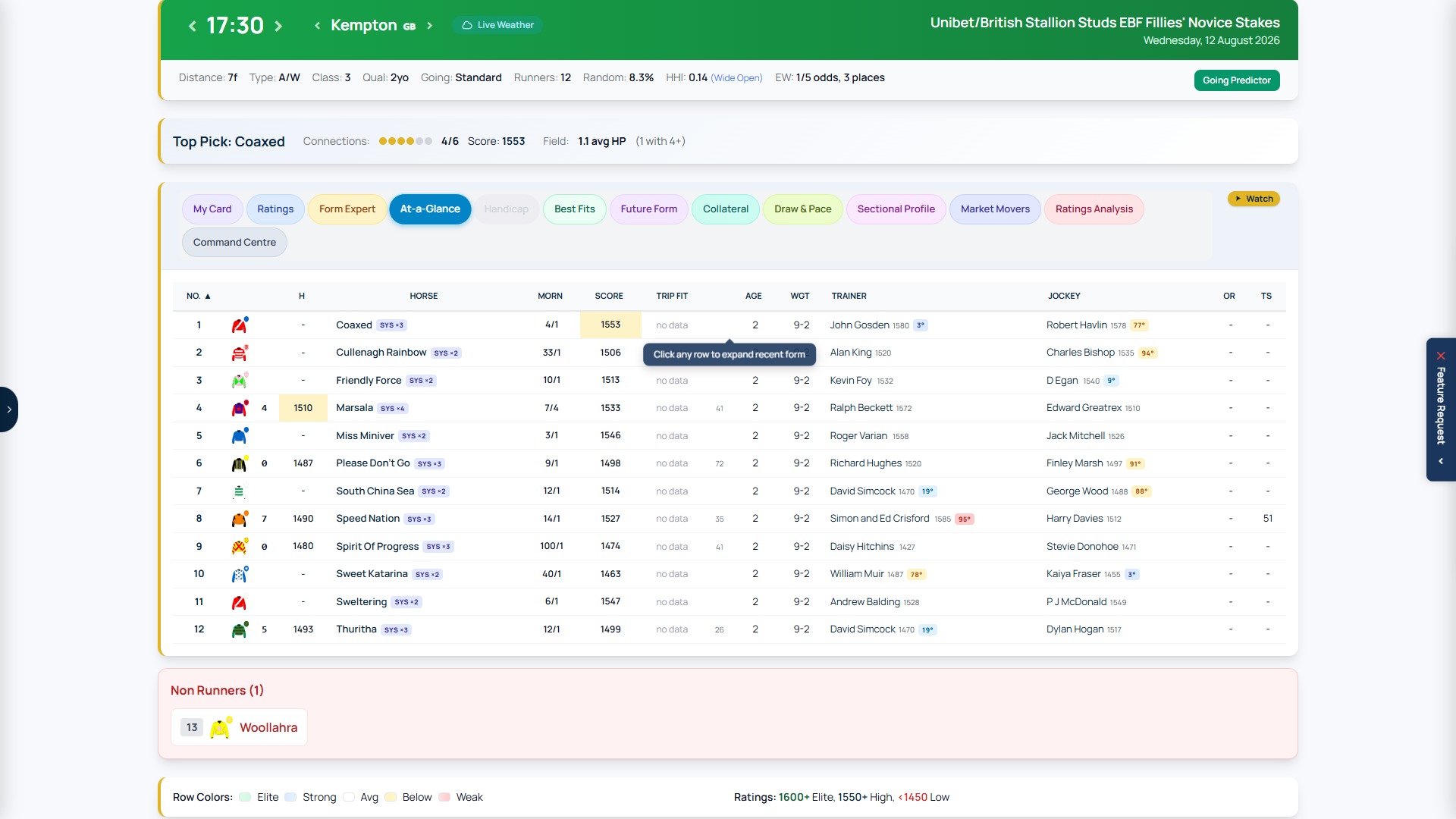Screen dimensions: 1456x819
Task: Click the Going Predictor button
Action: (1236, 80)
